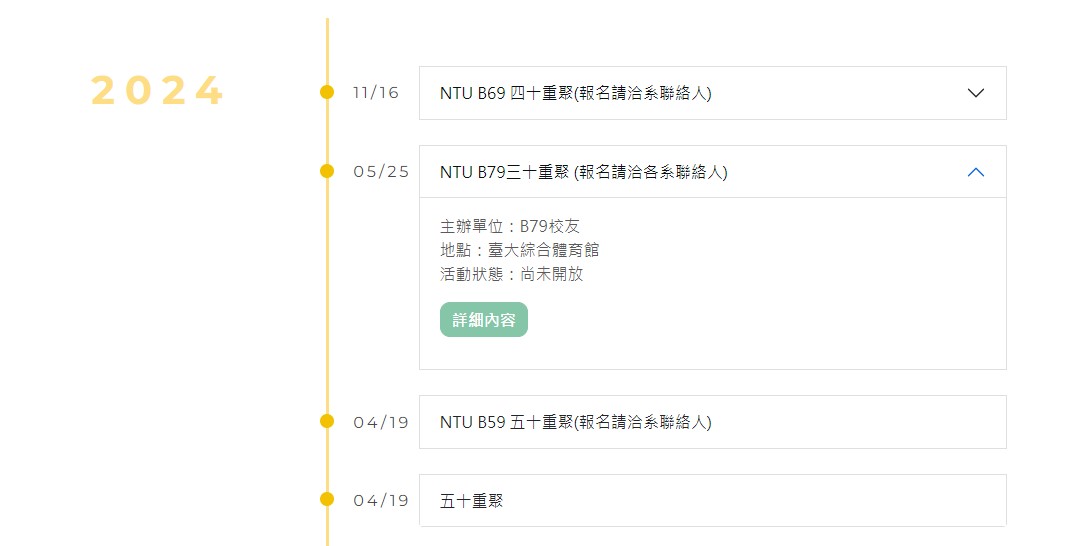Click the 地點：臺大綜合體育館 text line
The width and height of the screenshot is (1073, 546).
point(519,250)
